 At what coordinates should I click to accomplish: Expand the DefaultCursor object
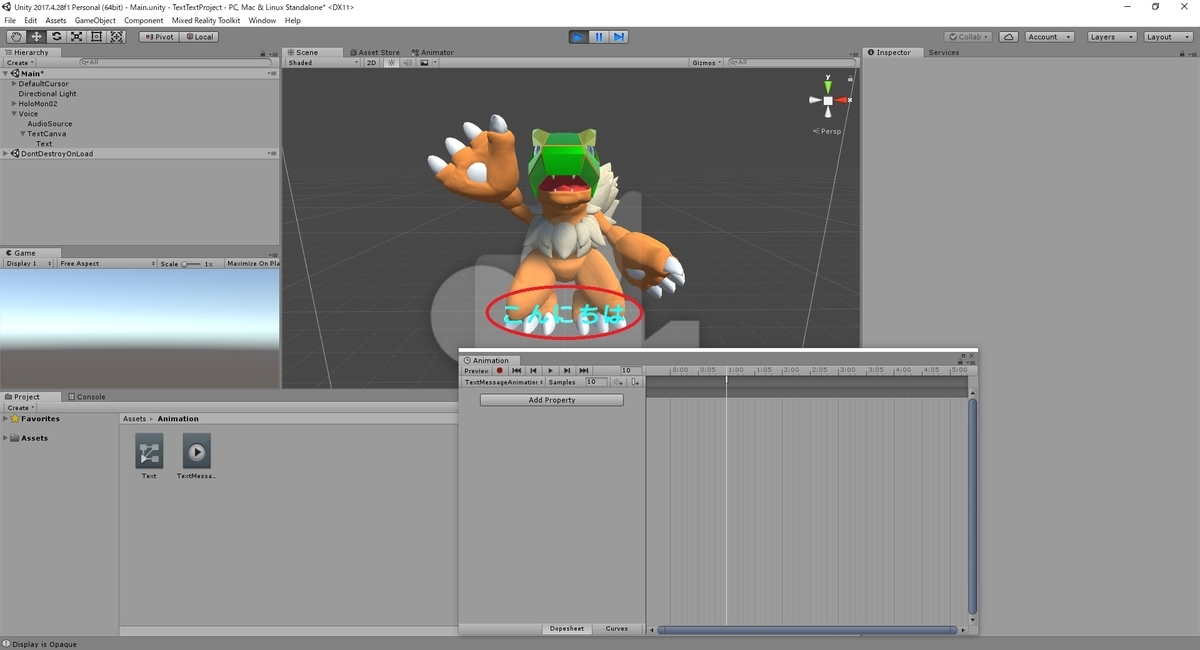(14, 84)
